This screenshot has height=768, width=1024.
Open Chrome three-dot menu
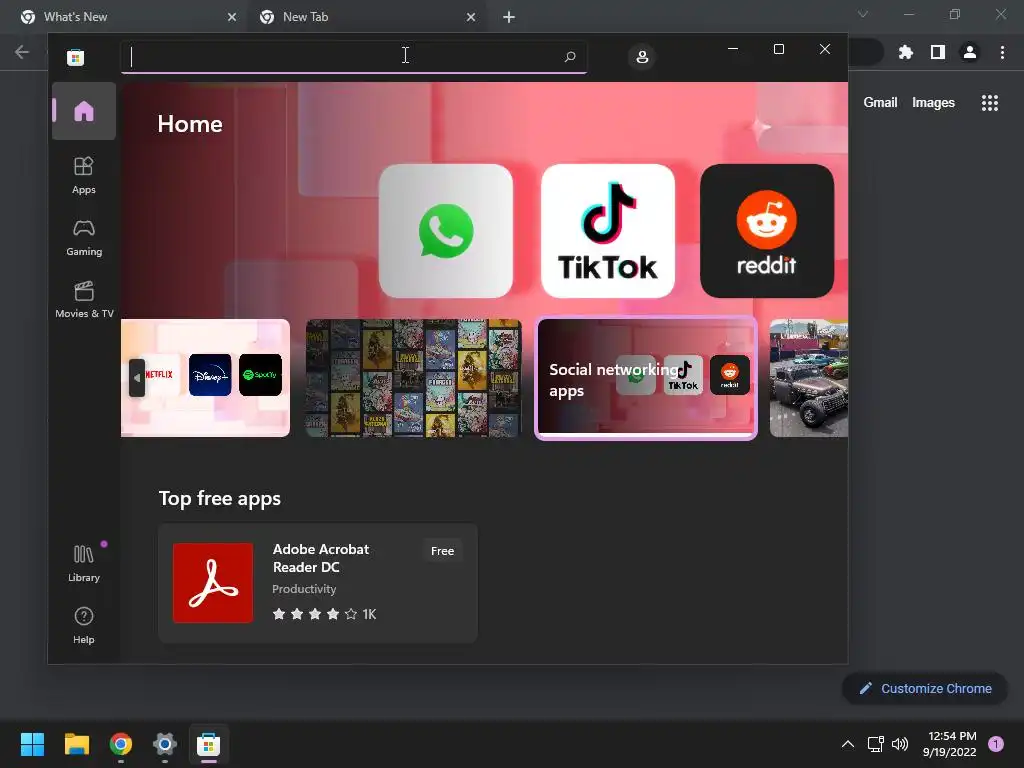coord(1002,52)
